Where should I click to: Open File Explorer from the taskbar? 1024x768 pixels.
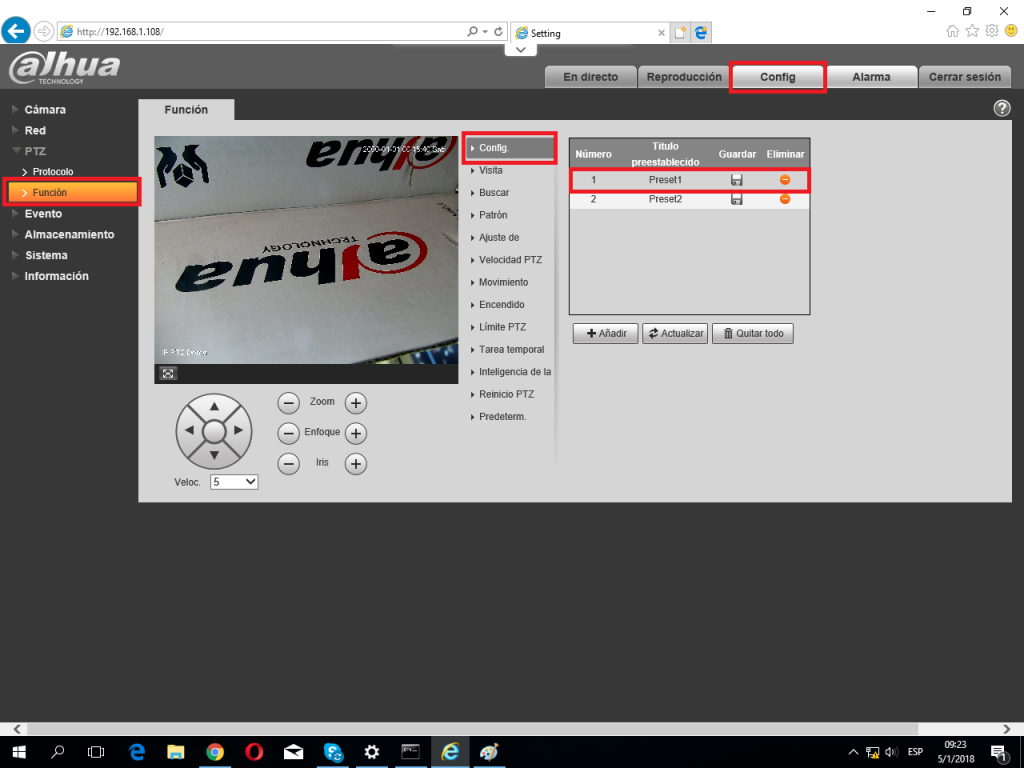[176, 752]
